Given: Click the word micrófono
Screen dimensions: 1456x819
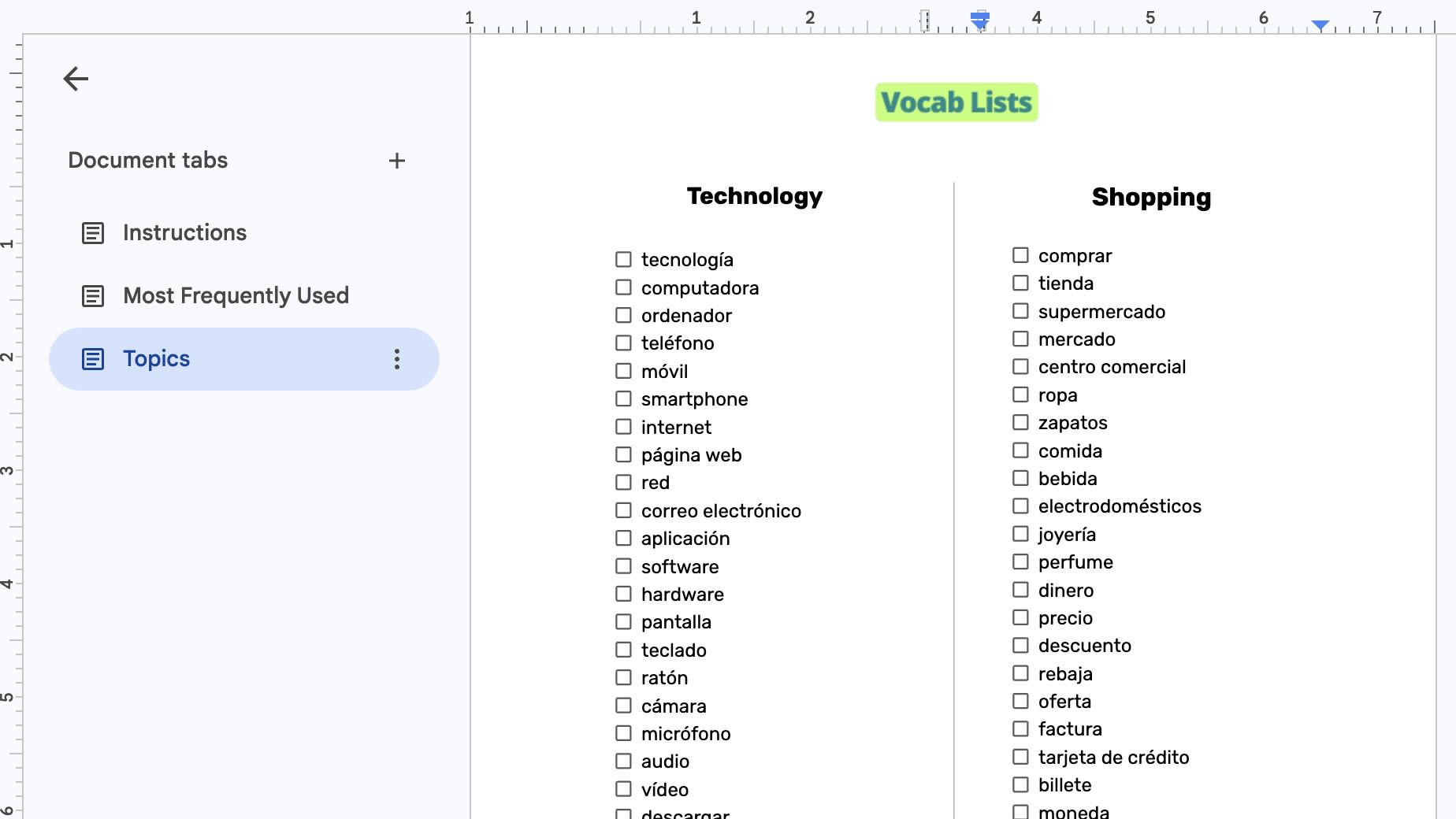Looking at the screenshot, I should (685, 734).
